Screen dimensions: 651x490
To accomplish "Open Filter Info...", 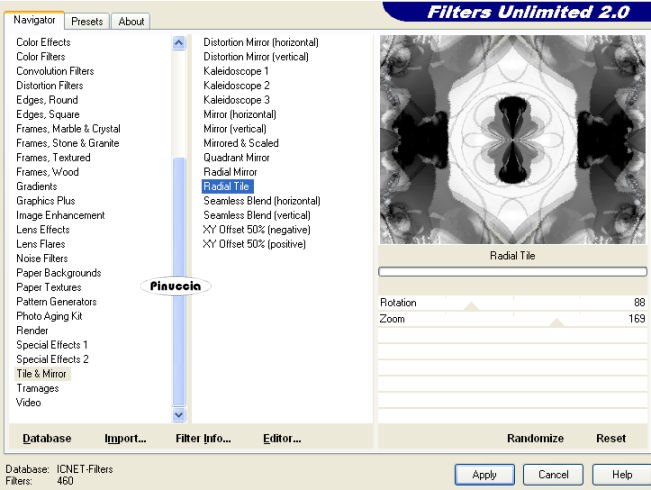I will coord(203,438).
